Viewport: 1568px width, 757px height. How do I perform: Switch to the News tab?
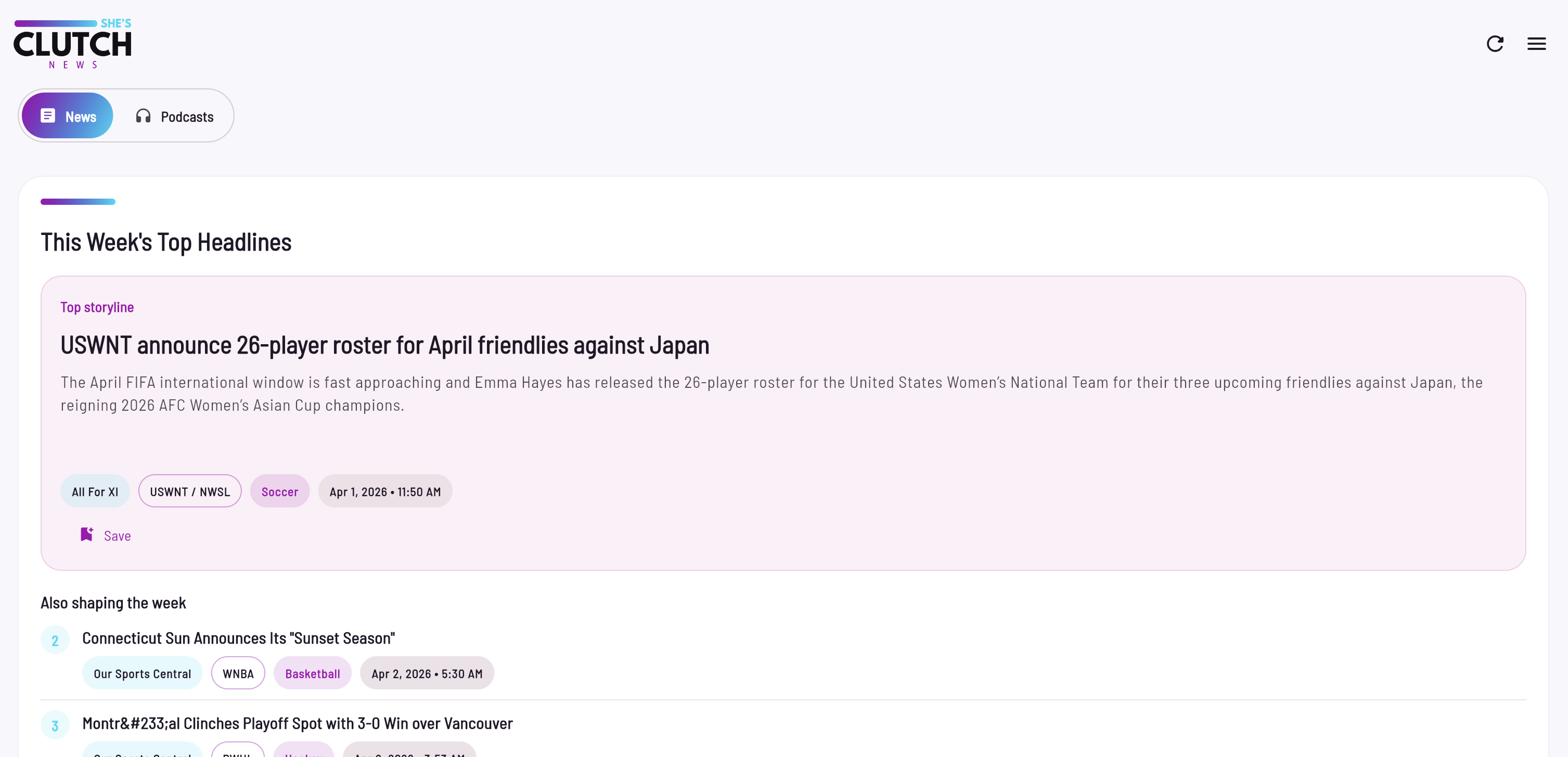68,115
